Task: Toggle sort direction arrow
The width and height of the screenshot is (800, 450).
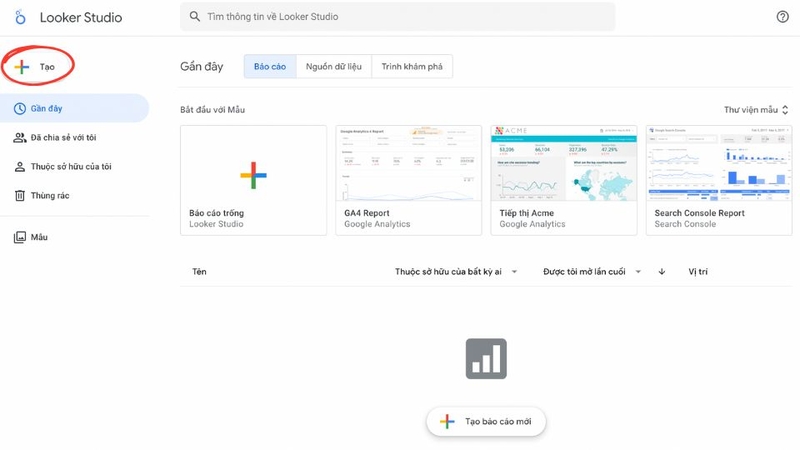Action: coord(662,271)
